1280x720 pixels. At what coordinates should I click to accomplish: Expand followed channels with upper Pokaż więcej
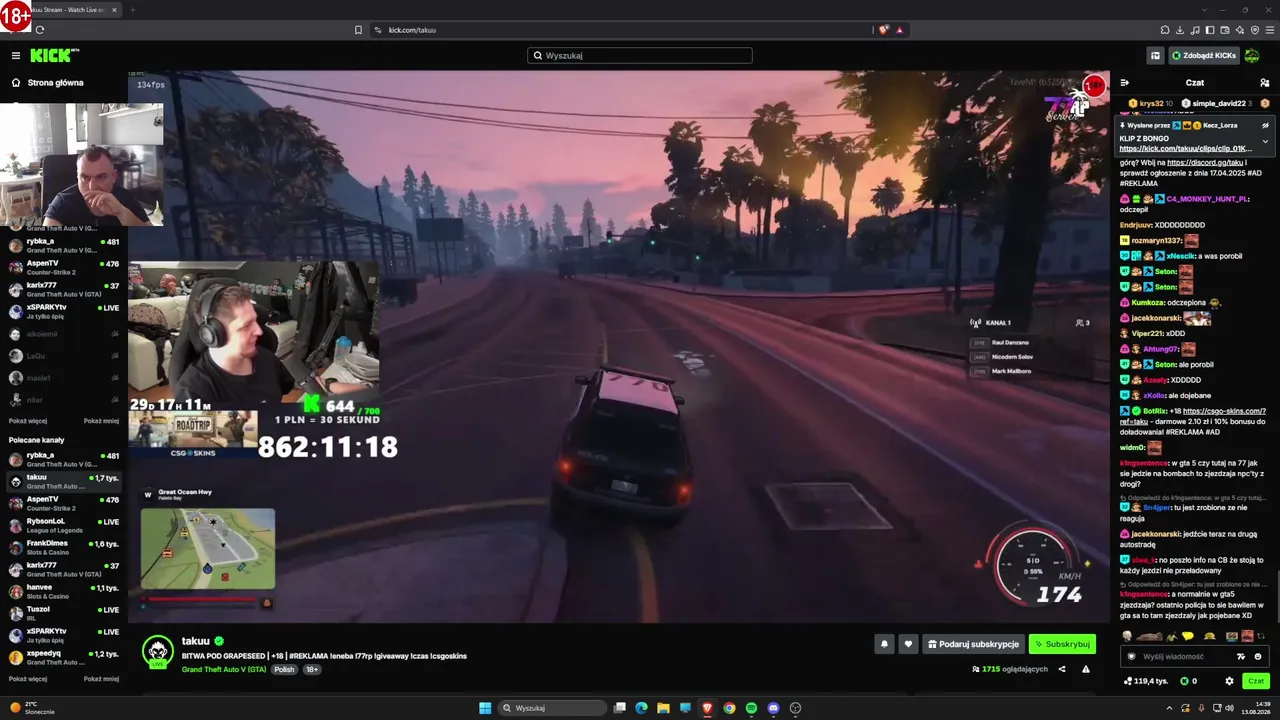tap(28, 421)
